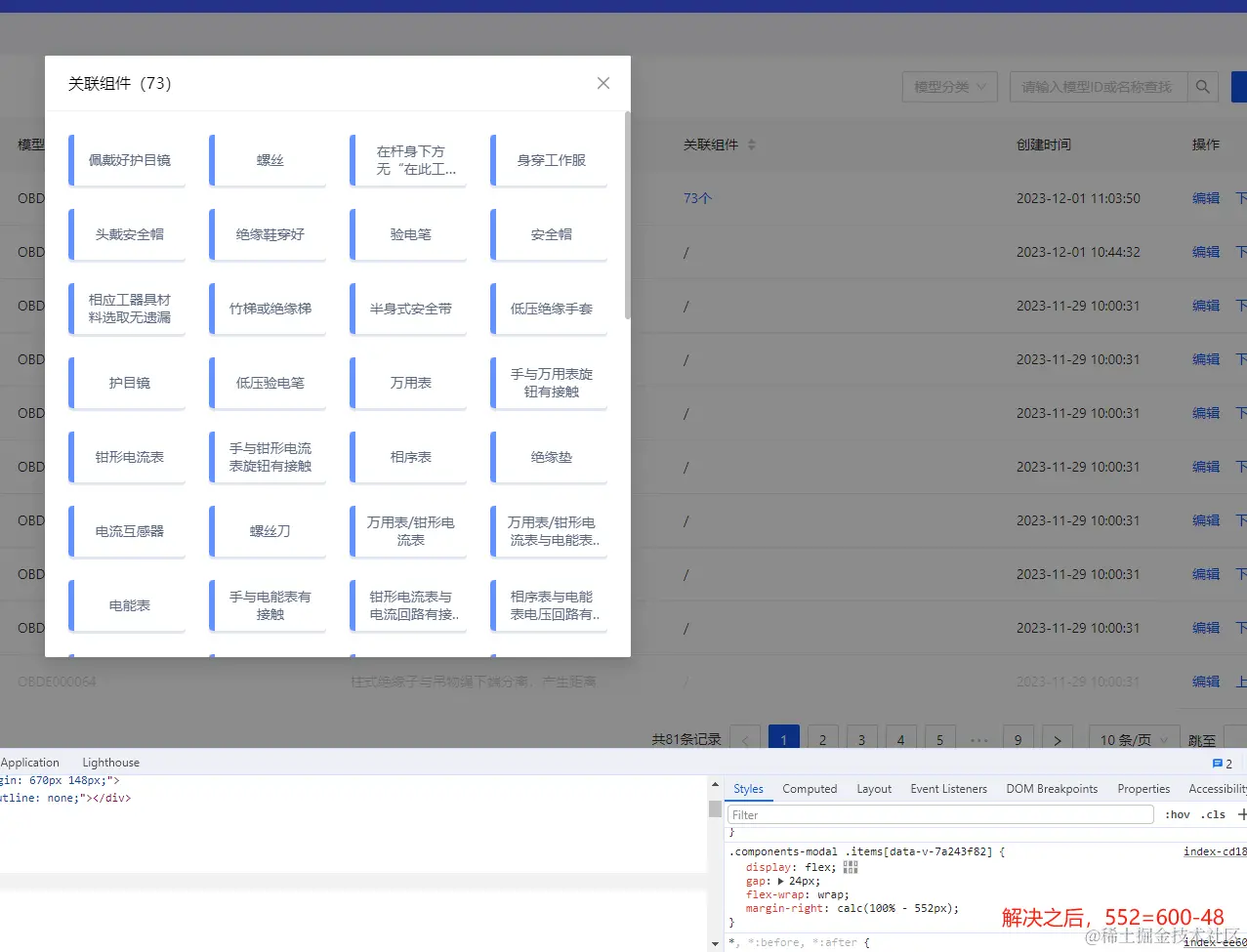This screenshot has width=1247, height=952.
Task: Switch to the Layout tab
Action: 874,789
